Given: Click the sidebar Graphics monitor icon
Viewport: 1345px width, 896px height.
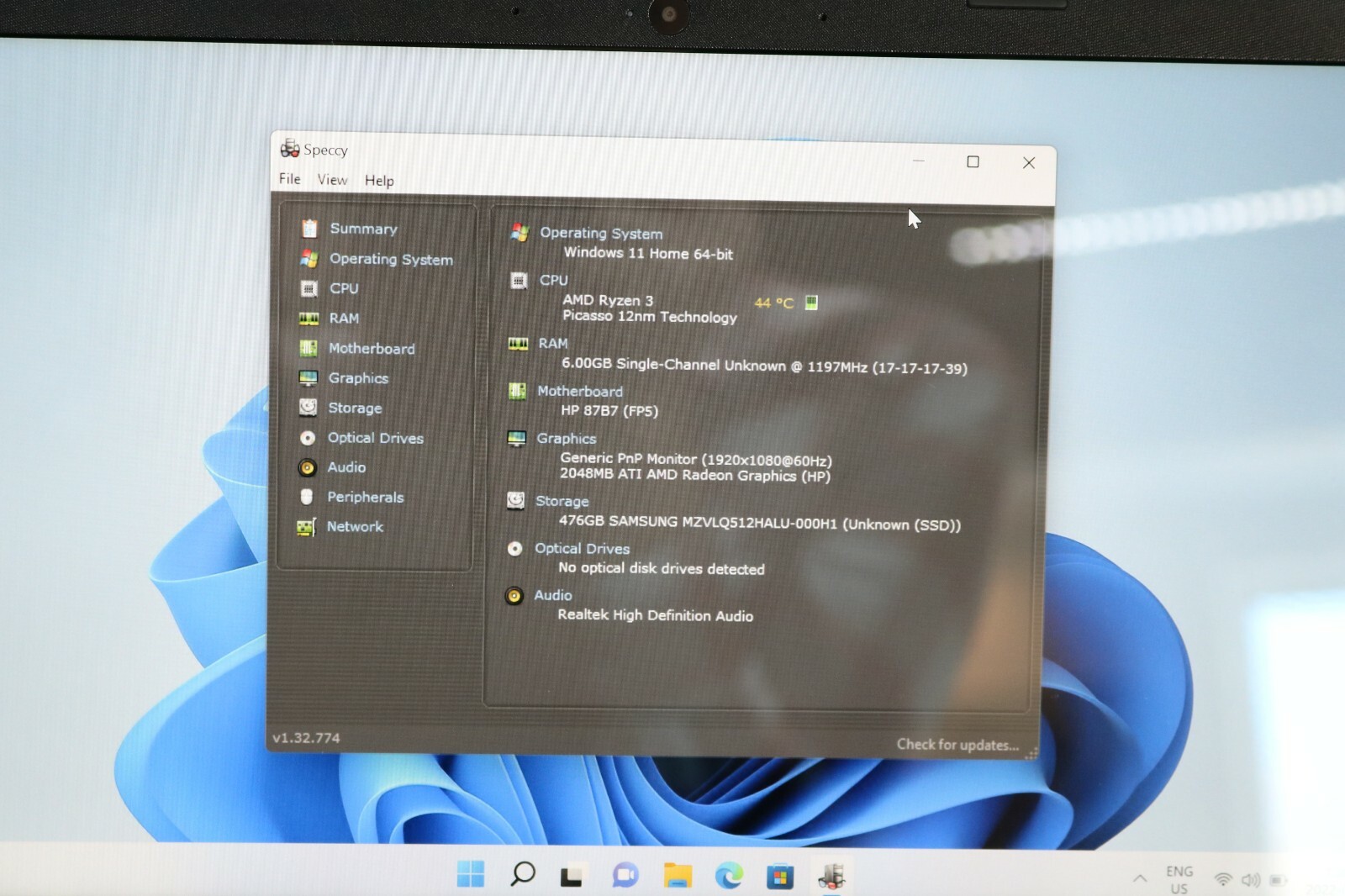Looking at the screenshot, I should tap(309, 378).
